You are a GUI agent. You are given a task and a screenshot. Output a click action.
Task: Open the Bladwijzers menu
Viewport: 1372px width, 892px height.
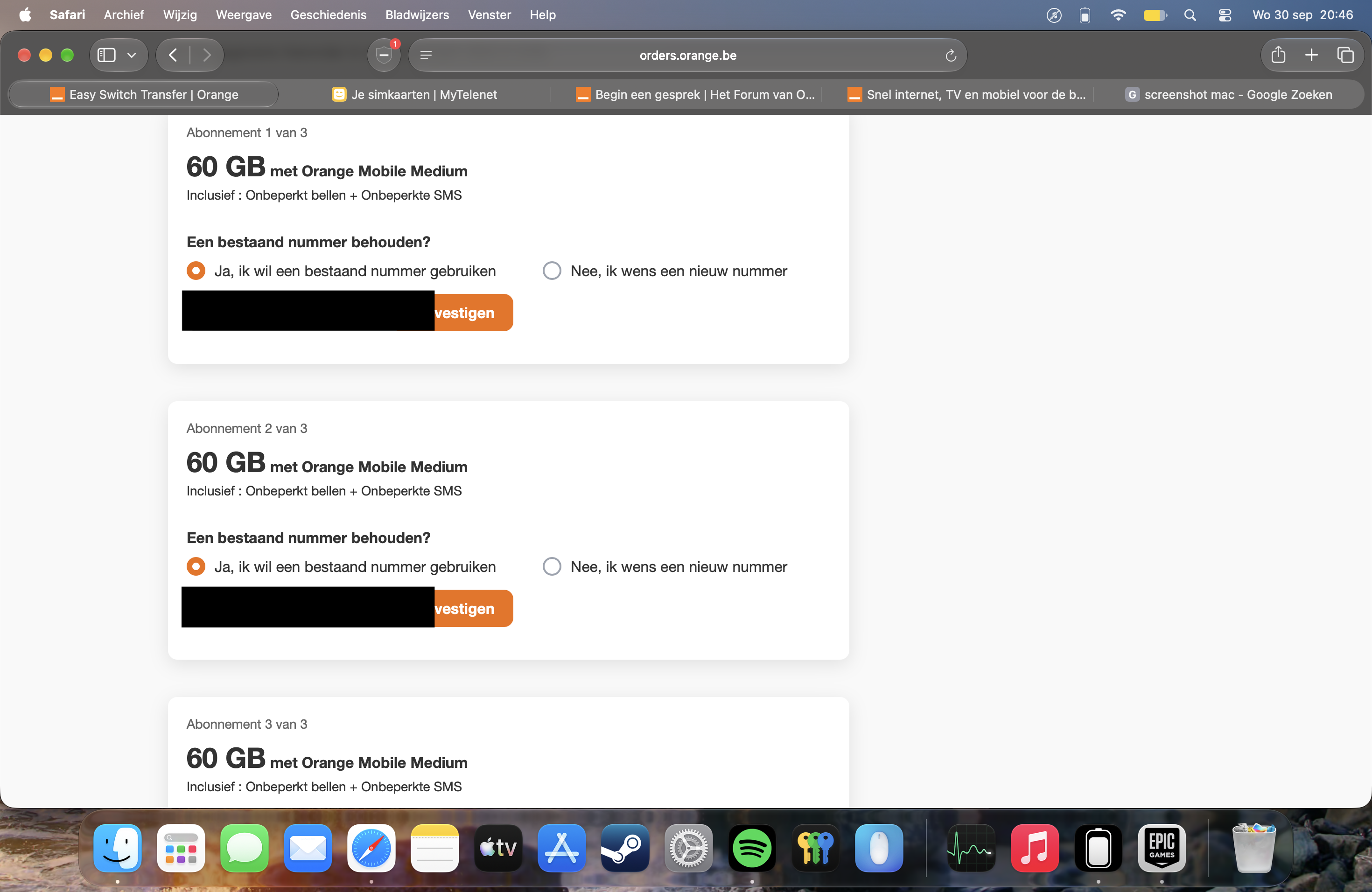[417, 15]
